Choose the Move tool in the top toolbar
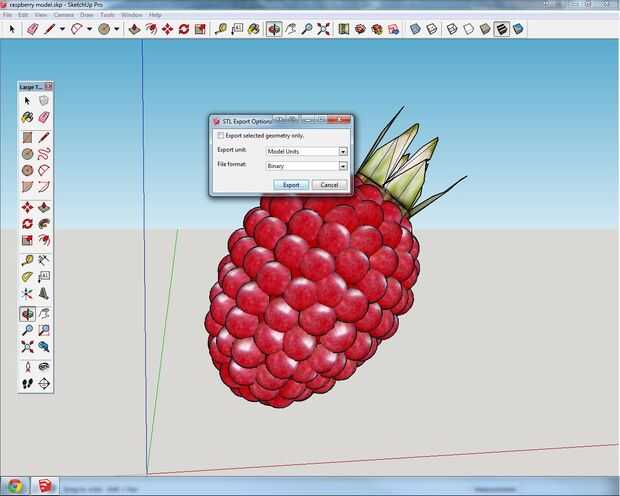 [x=168, y=29]
